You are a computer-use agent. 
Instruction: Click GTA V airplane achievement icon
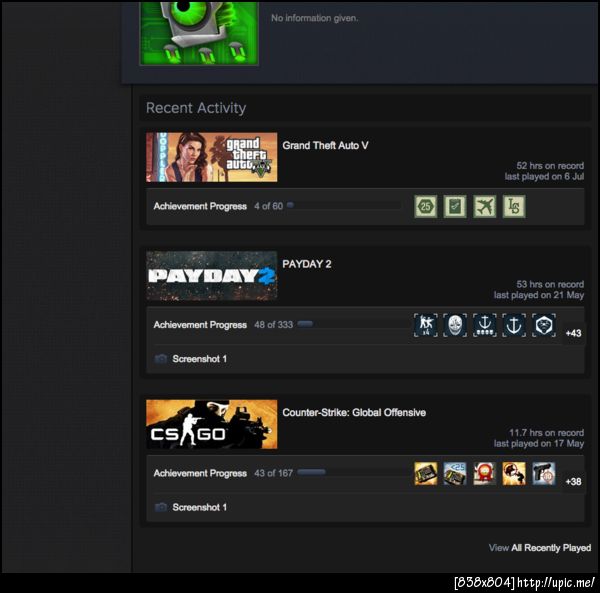[x=484, y=207]
